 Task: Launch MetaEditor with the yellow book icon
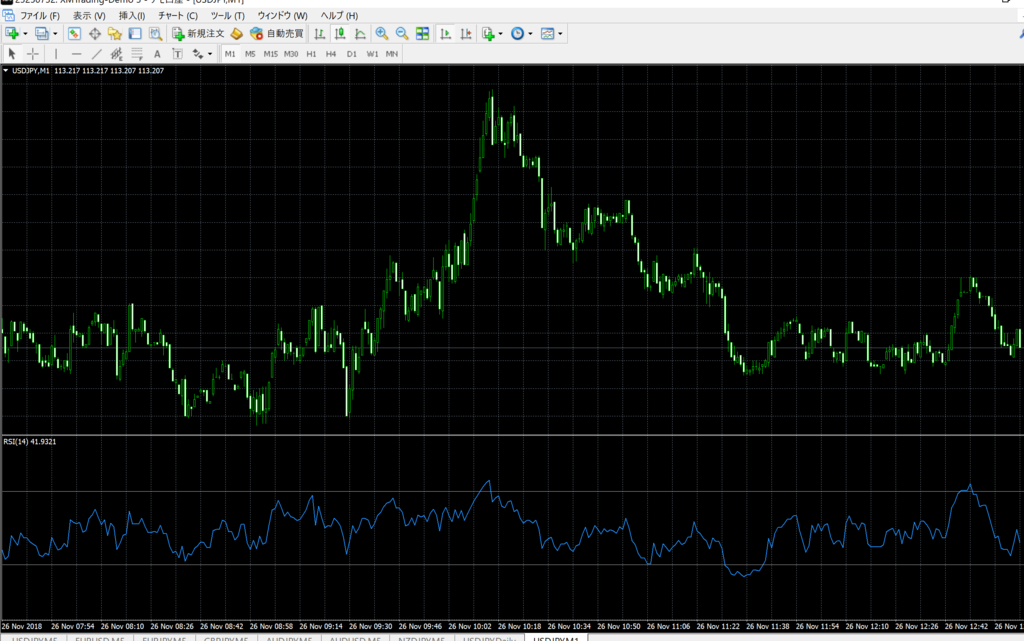tap(237, 33)
